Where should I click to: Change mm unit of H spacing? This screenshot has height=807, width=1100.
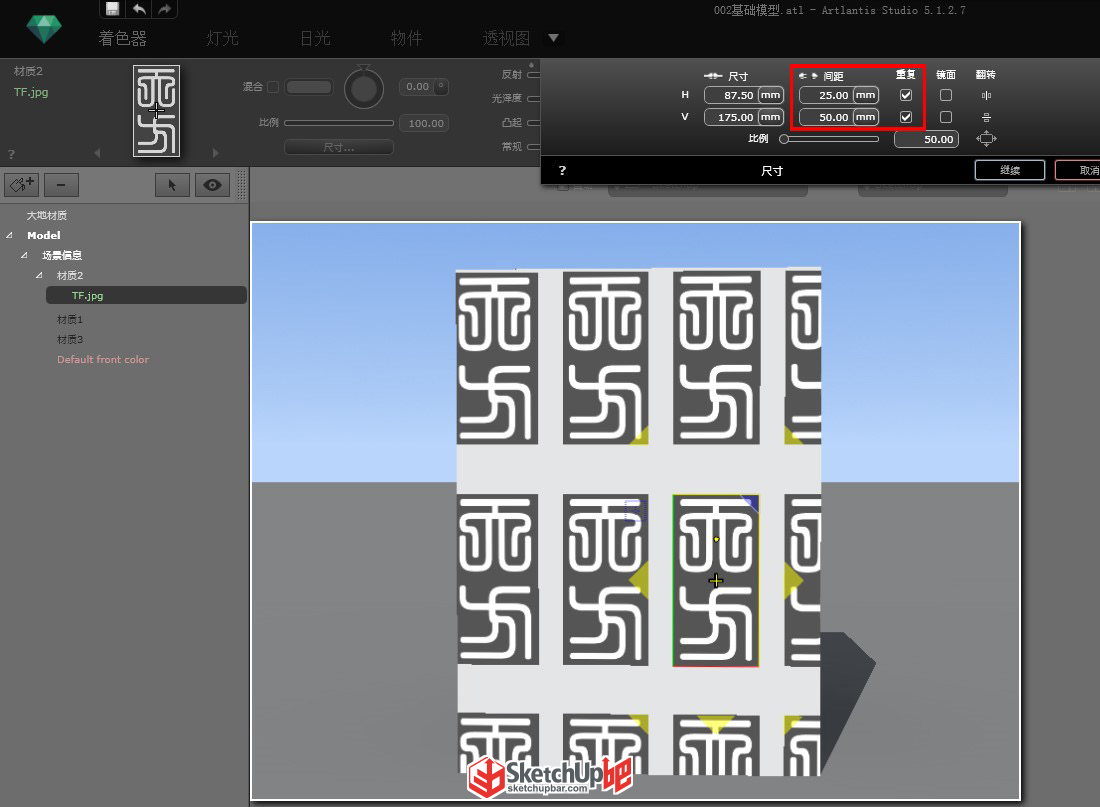pos(866,95)
